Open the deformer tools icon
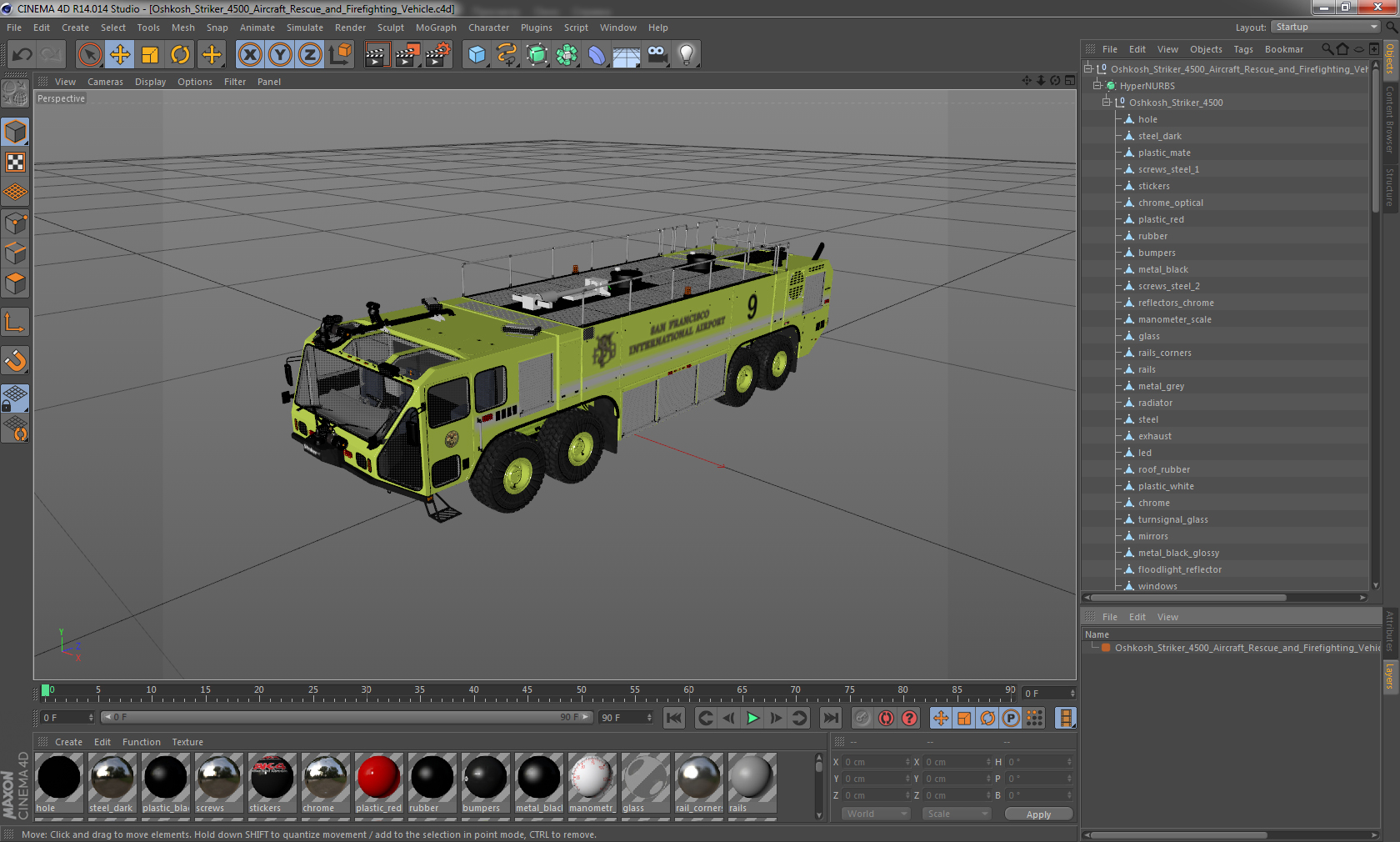This screenshot has width=1400, height=842. (597, 55)
